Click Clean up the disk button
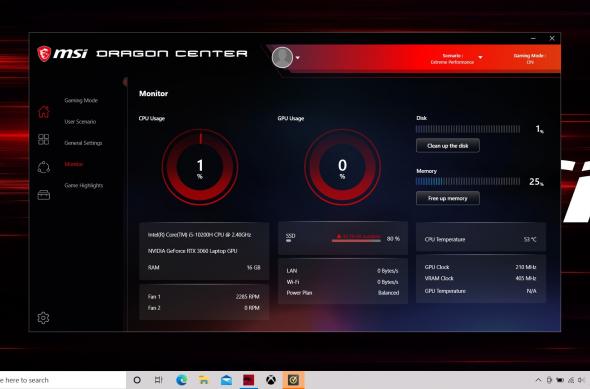This screenshot has width=590, height=389. point(448,146)
